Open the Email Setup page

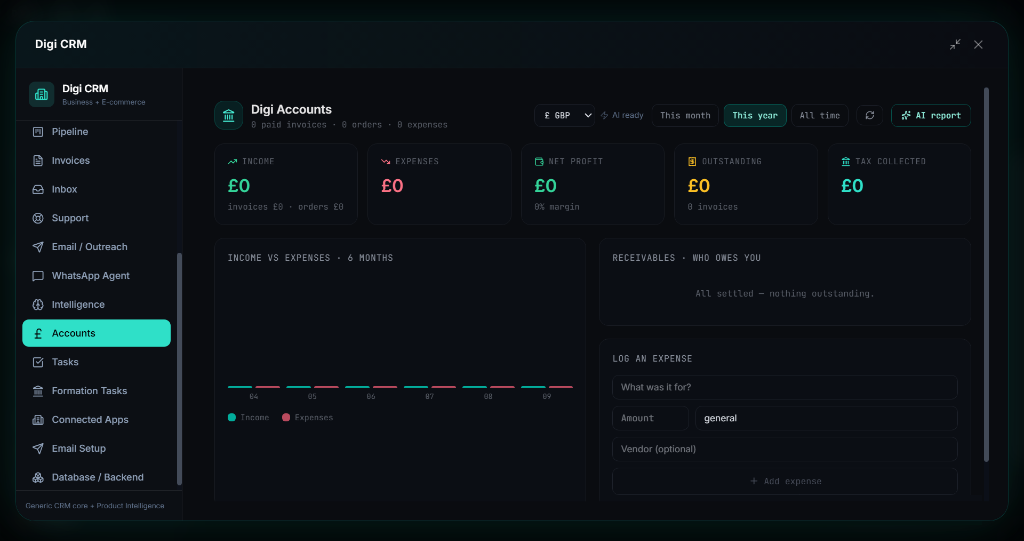point(97,448)
